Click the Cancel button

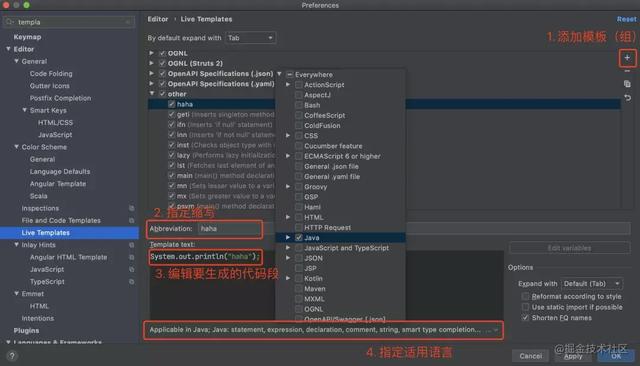click(530, 356)
